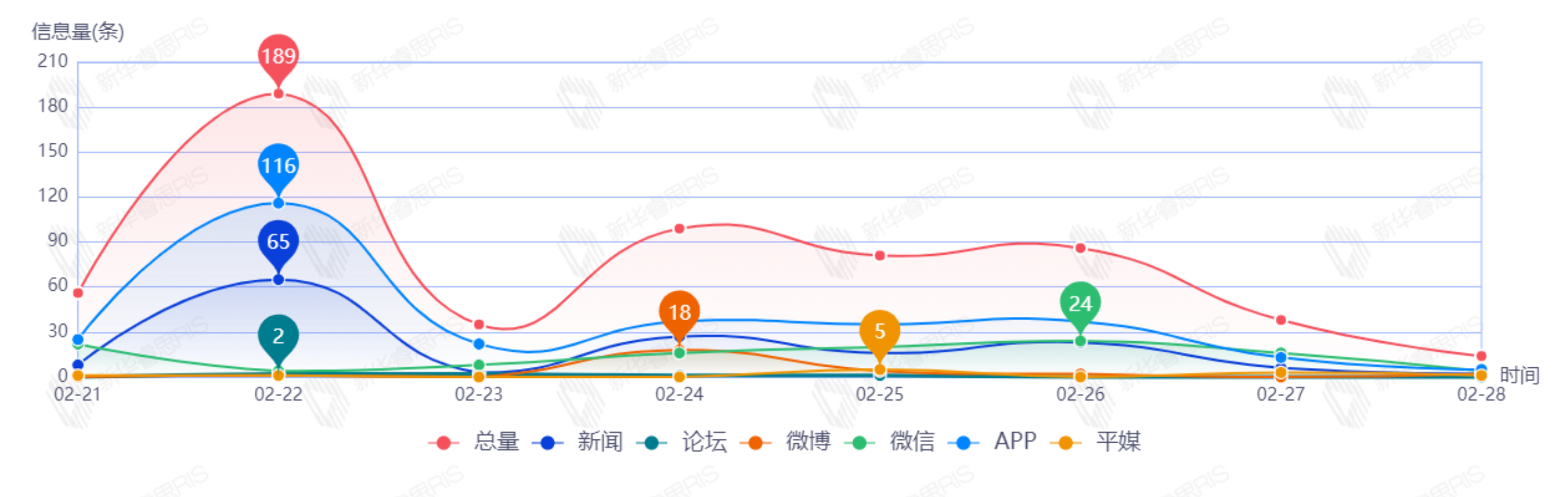
Task: Select the 总量 data point on 02-25
Action: point(880,255)
